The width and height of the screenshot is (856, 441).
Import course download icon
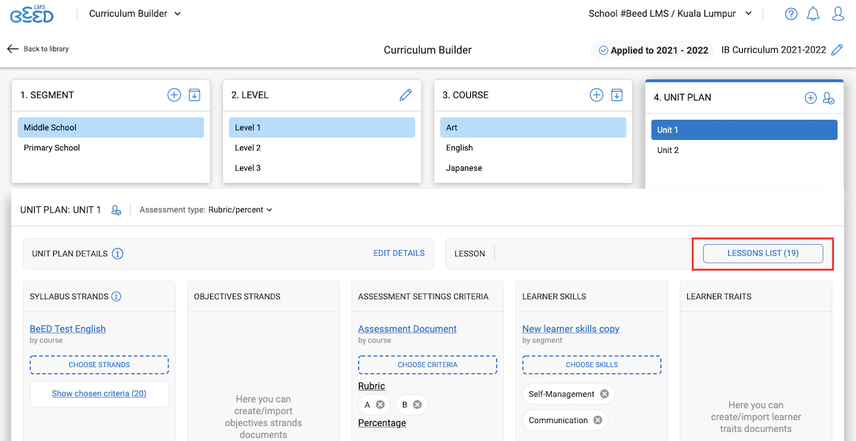click(x=616, y=95)
